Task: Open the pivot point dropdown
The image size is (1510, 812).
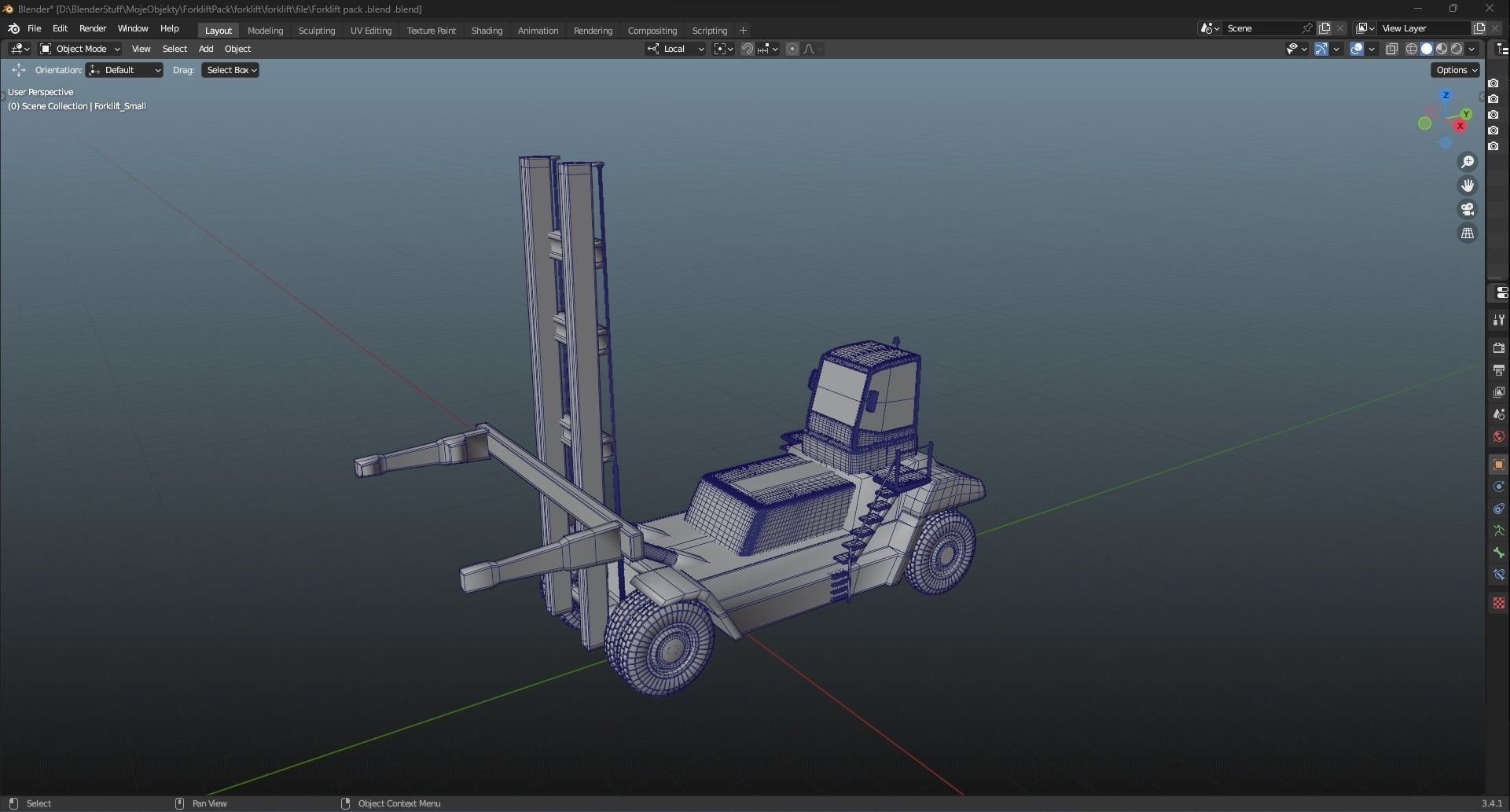Action: (723, 49)
